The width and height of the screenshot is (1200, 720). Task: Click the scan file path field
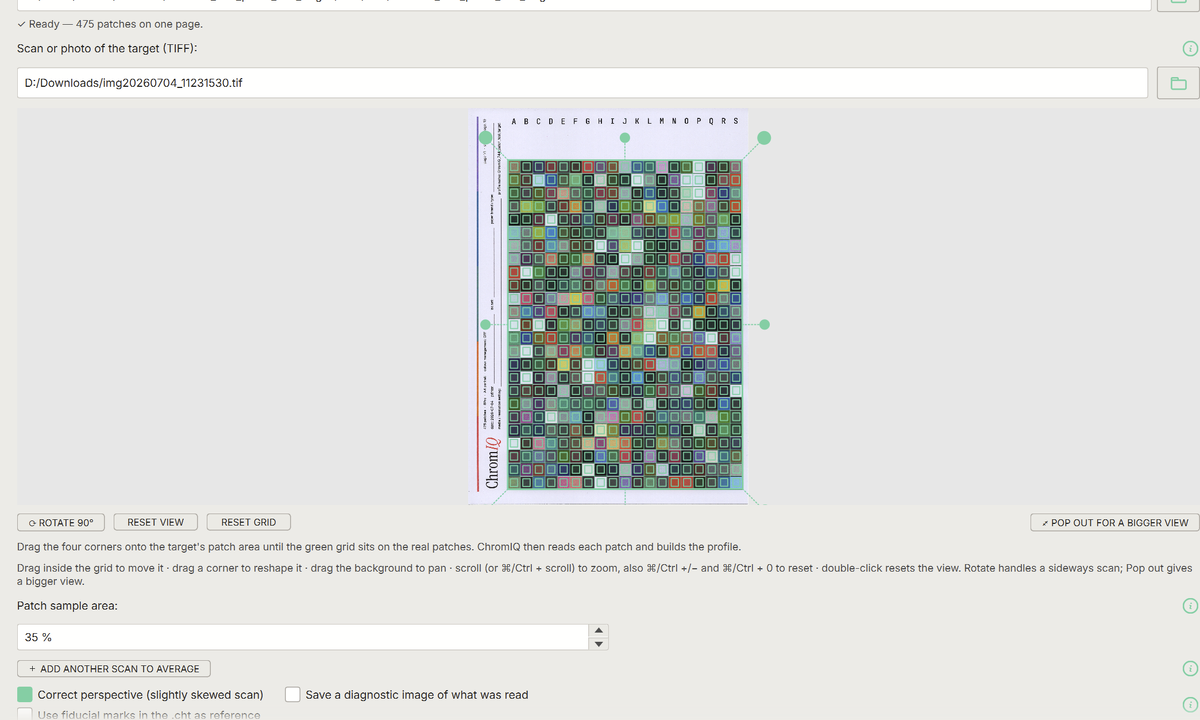[x=582, y=83]
